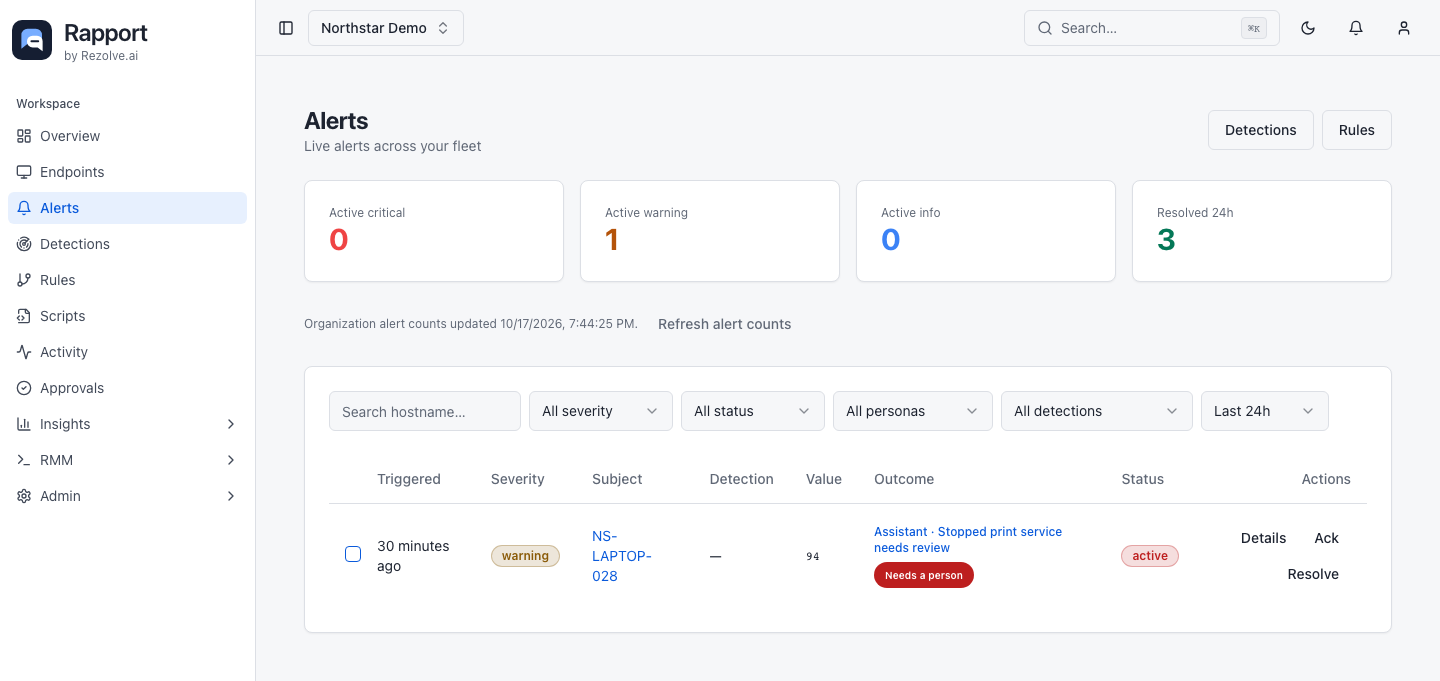Click the Status column header

[x=1143, y=479]
